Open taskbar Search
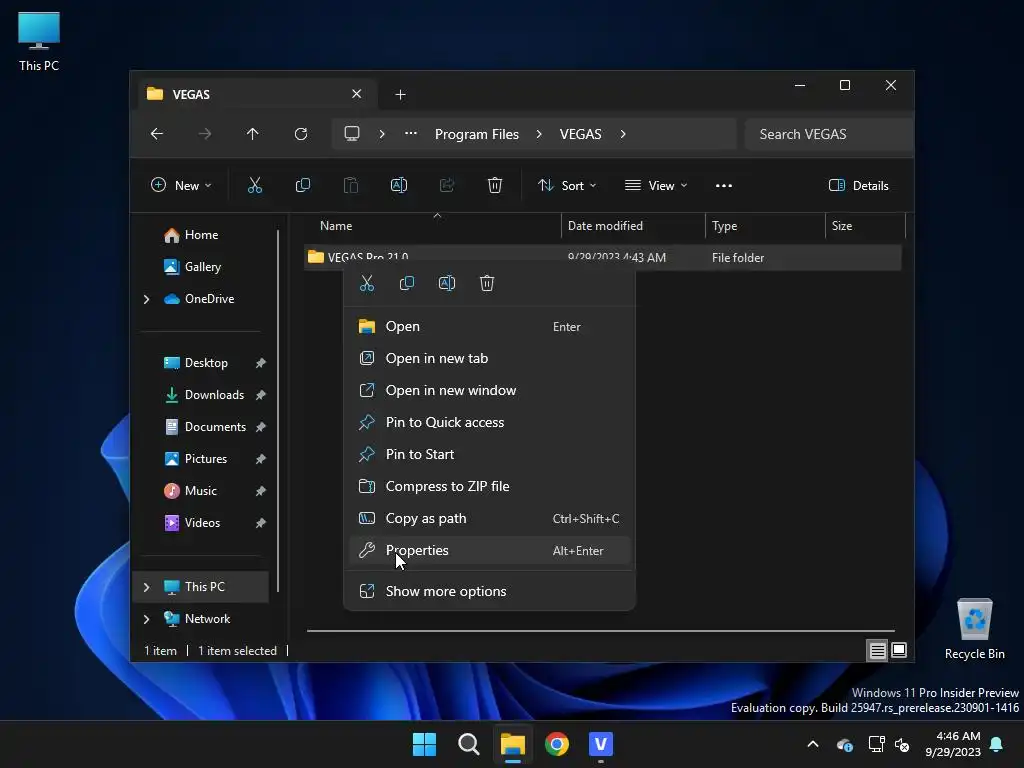This screenshot has height=768, width=1024. click(x=469, y=744)
